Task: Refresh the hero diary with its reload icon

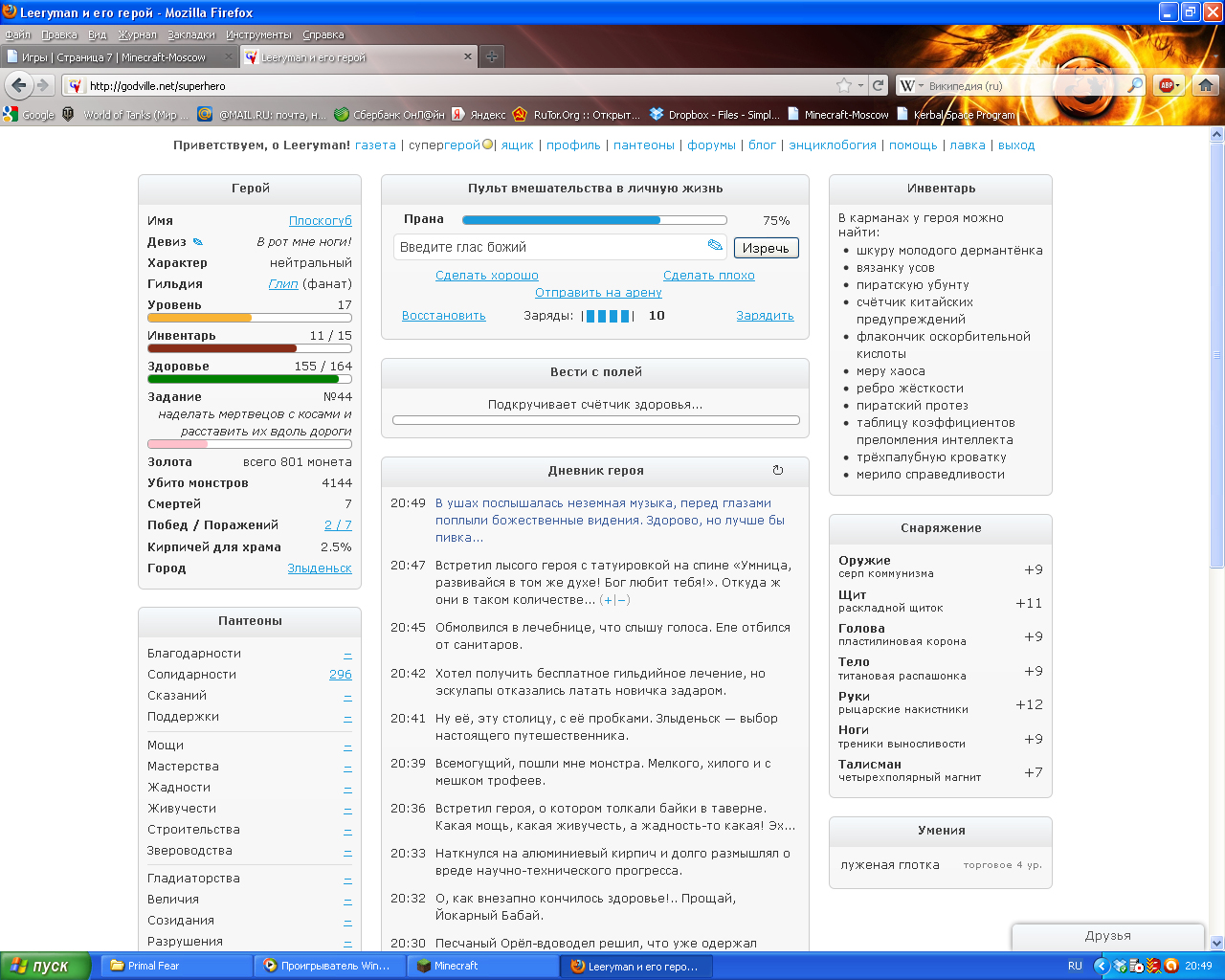Action: pos(778,470)
